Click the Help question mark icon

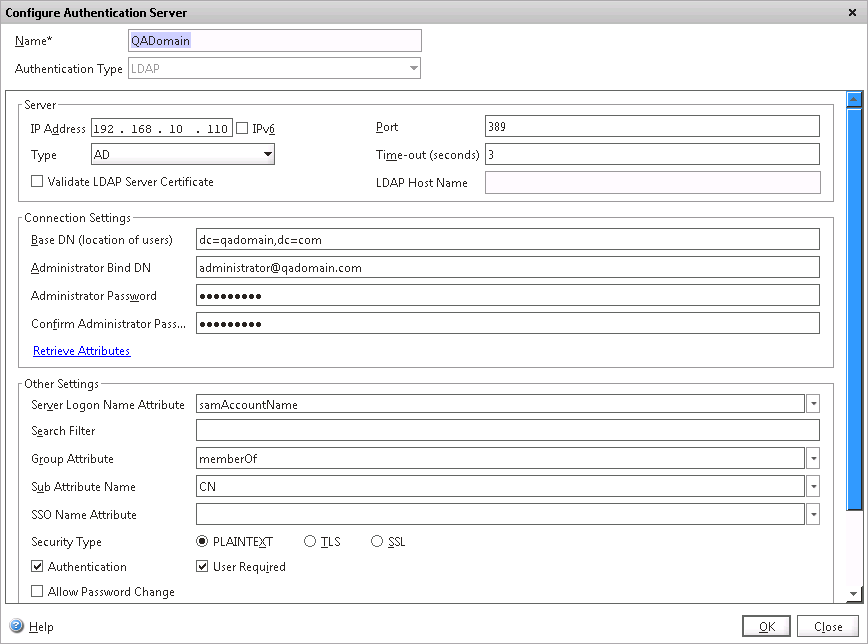tap(17, 627)
